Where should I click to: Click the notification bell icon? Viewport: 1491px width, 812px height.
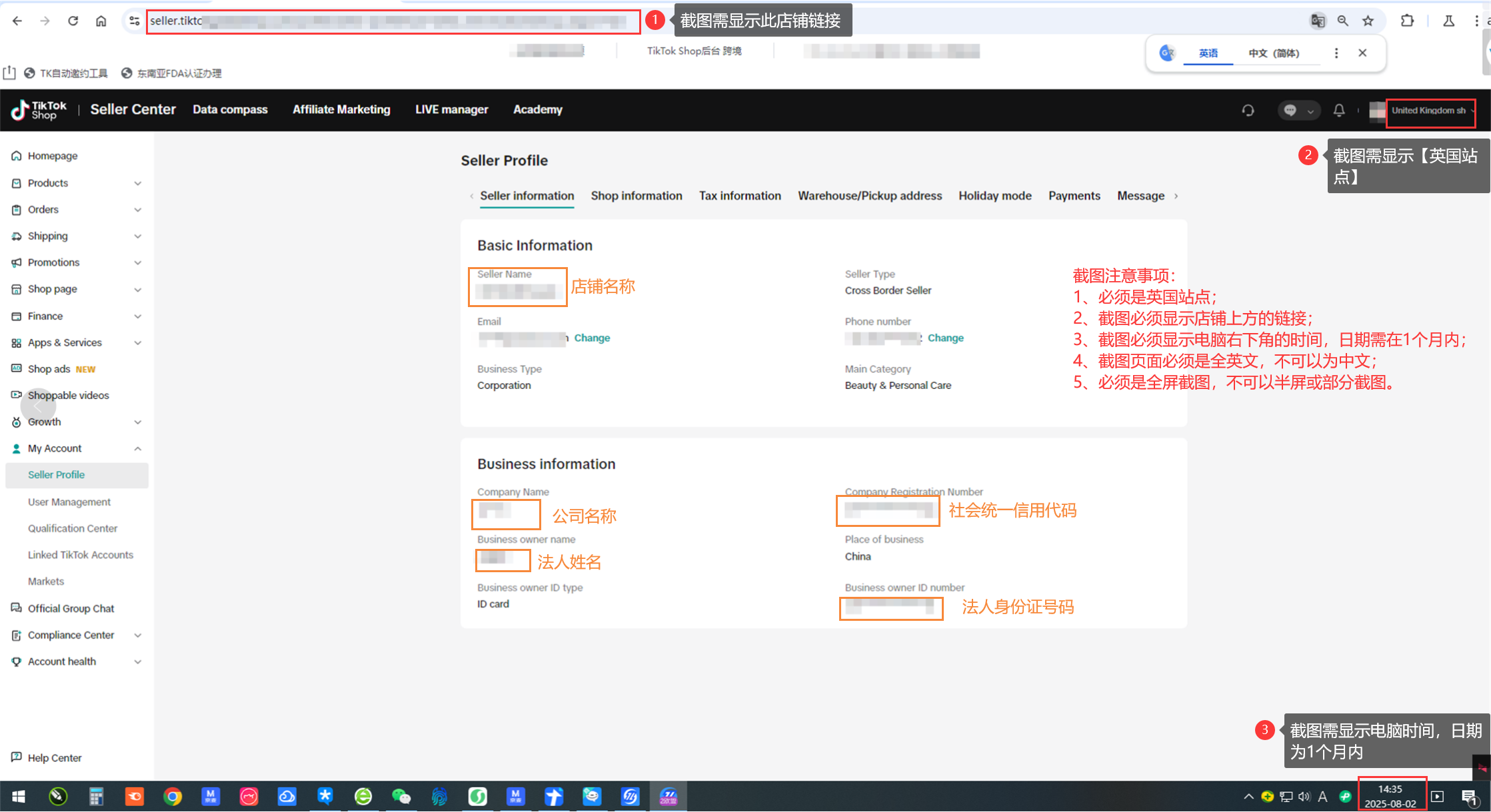coord(1338,110)
